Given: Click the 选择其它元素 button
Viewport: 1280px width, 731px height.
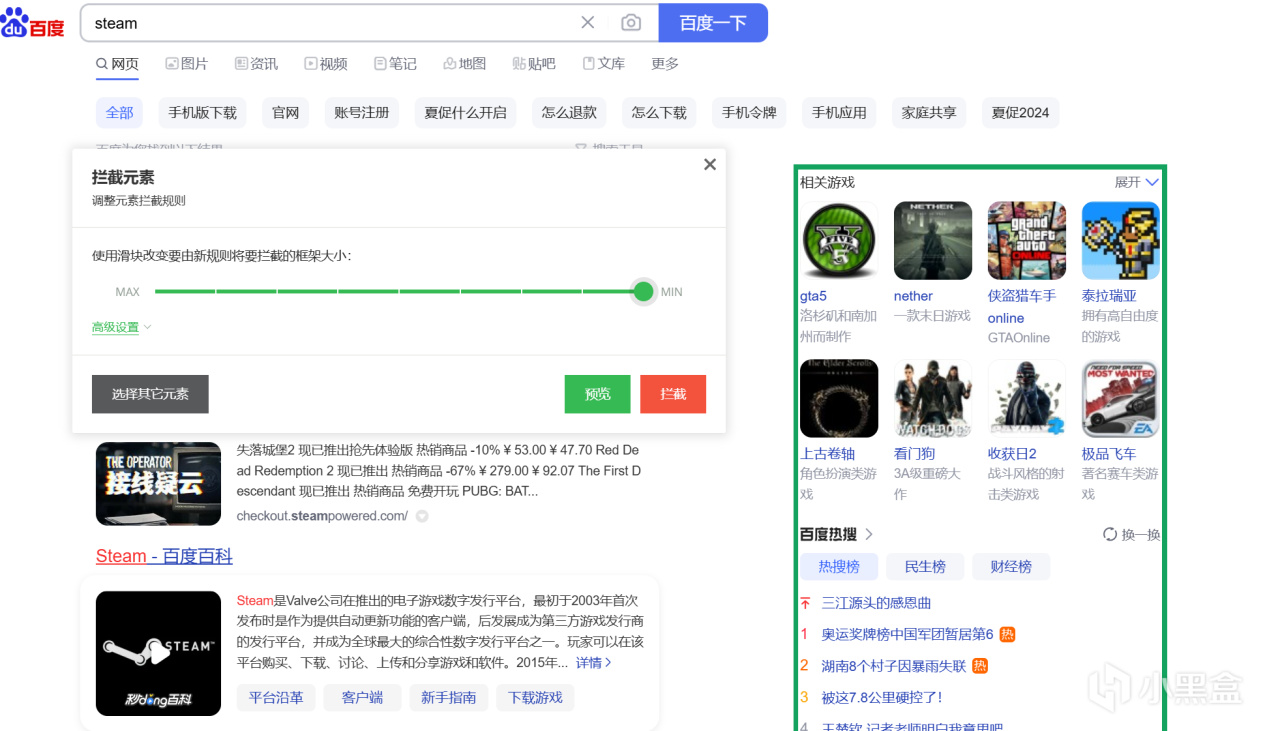Looking at the screenshot, I should (x=150, y=394).
